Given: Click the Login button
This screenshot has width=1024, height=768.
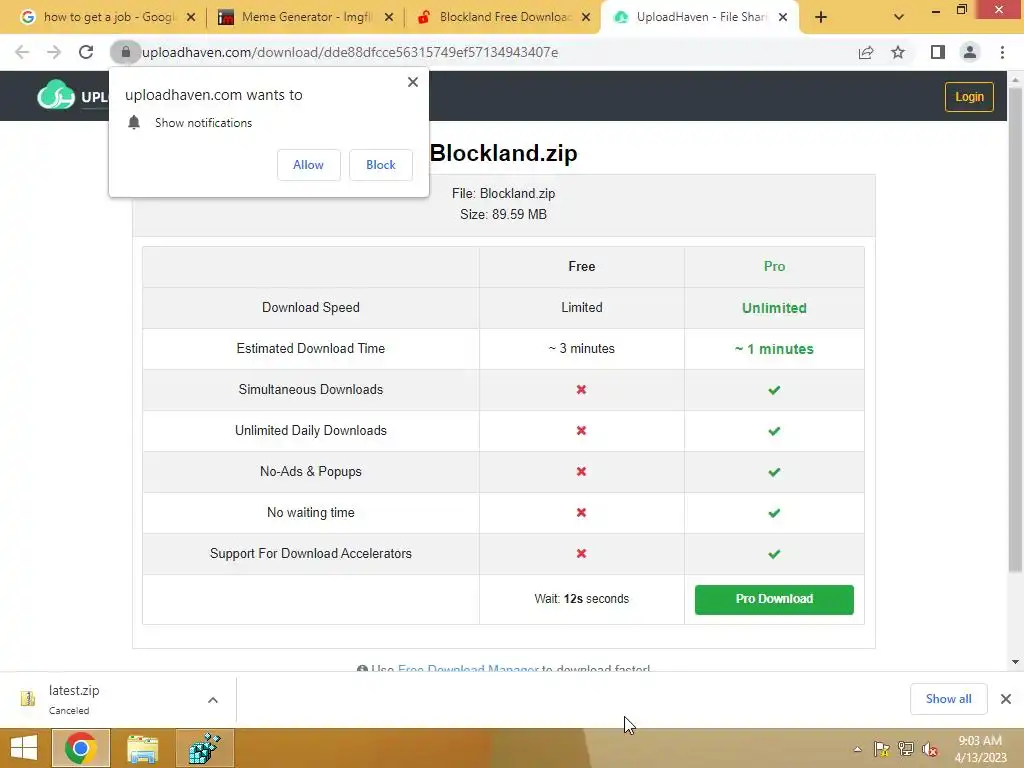Looking at the screenshot, I should pos(969,97).
